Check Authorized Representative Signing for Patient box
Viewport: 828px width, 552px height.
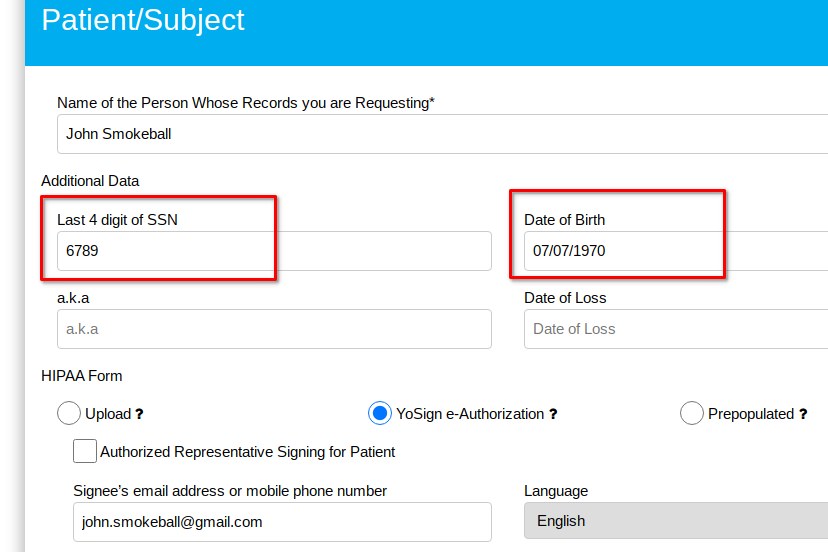(x=85, y=451)
